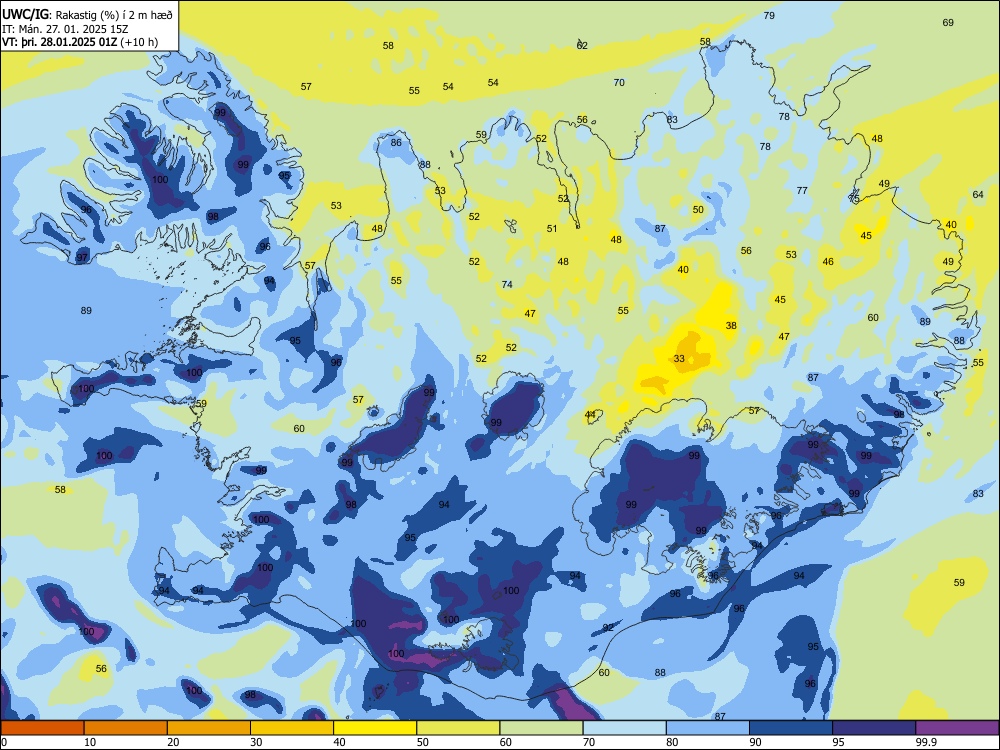Screen dimensions: 1000x750
Task: Click the light green 60–70 legend swatch
Action: click(541, 728)
